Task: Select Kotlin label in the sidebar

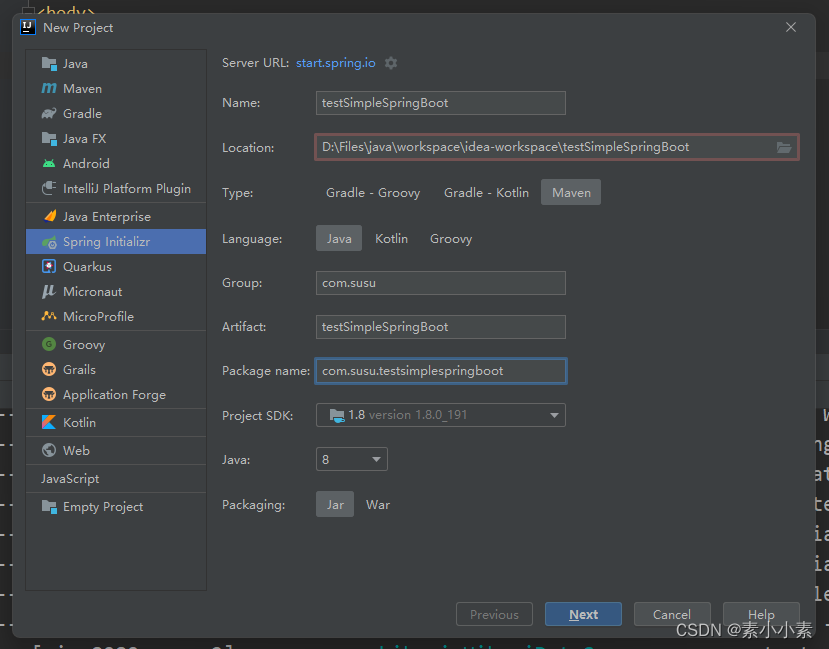Action: pyautogui.click(x=79, y=422)
